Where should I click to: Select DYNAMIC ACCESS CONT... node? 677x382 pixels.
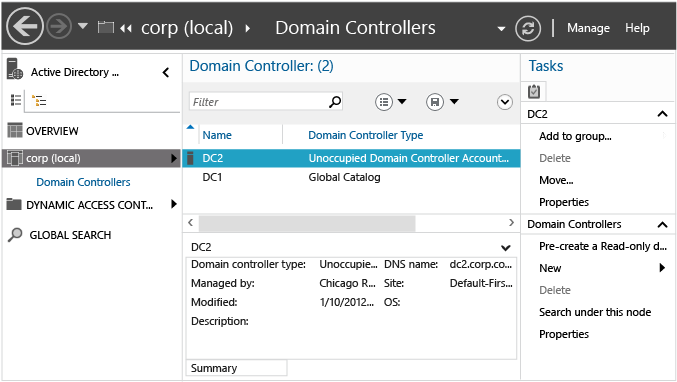pyautogui.click(x=89, y=205)
